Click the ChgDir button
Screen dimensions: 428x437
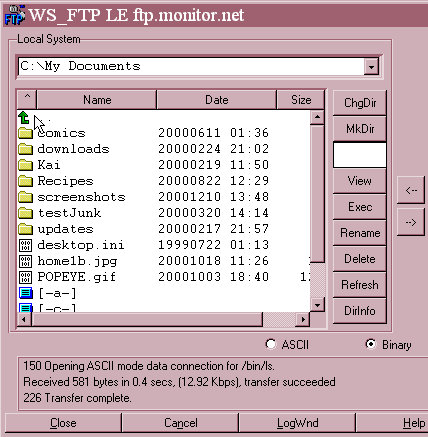coord(360,103)
